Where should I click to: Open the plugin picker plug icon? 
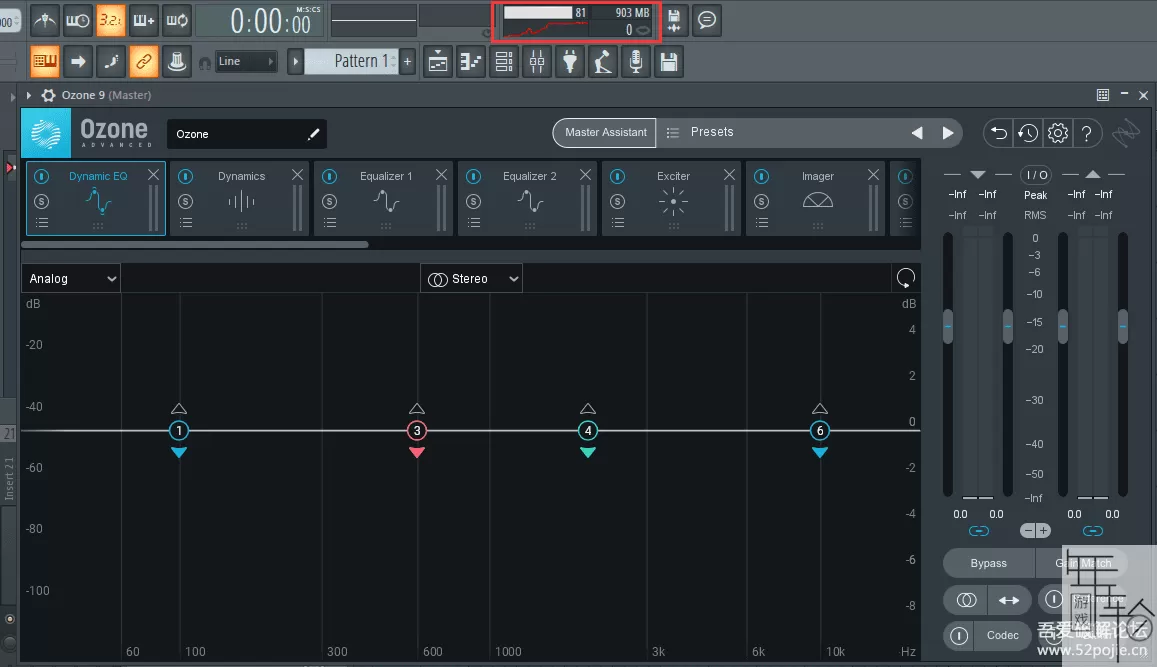tap(570, 62)
